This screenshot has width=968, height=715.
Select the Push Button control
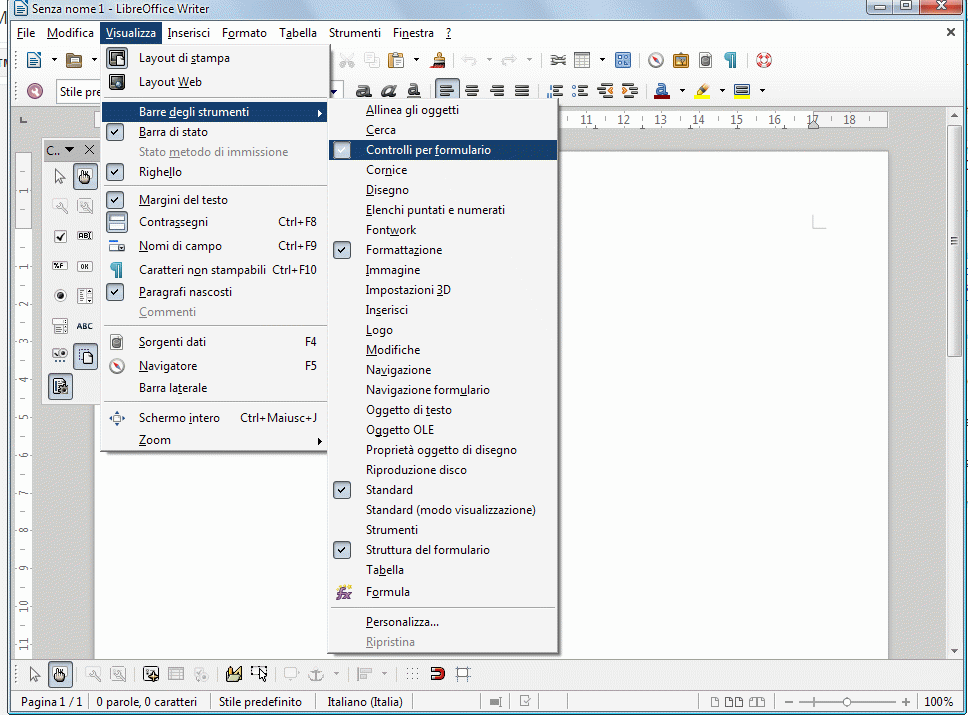pyautogui.click(x=85, y=265)
